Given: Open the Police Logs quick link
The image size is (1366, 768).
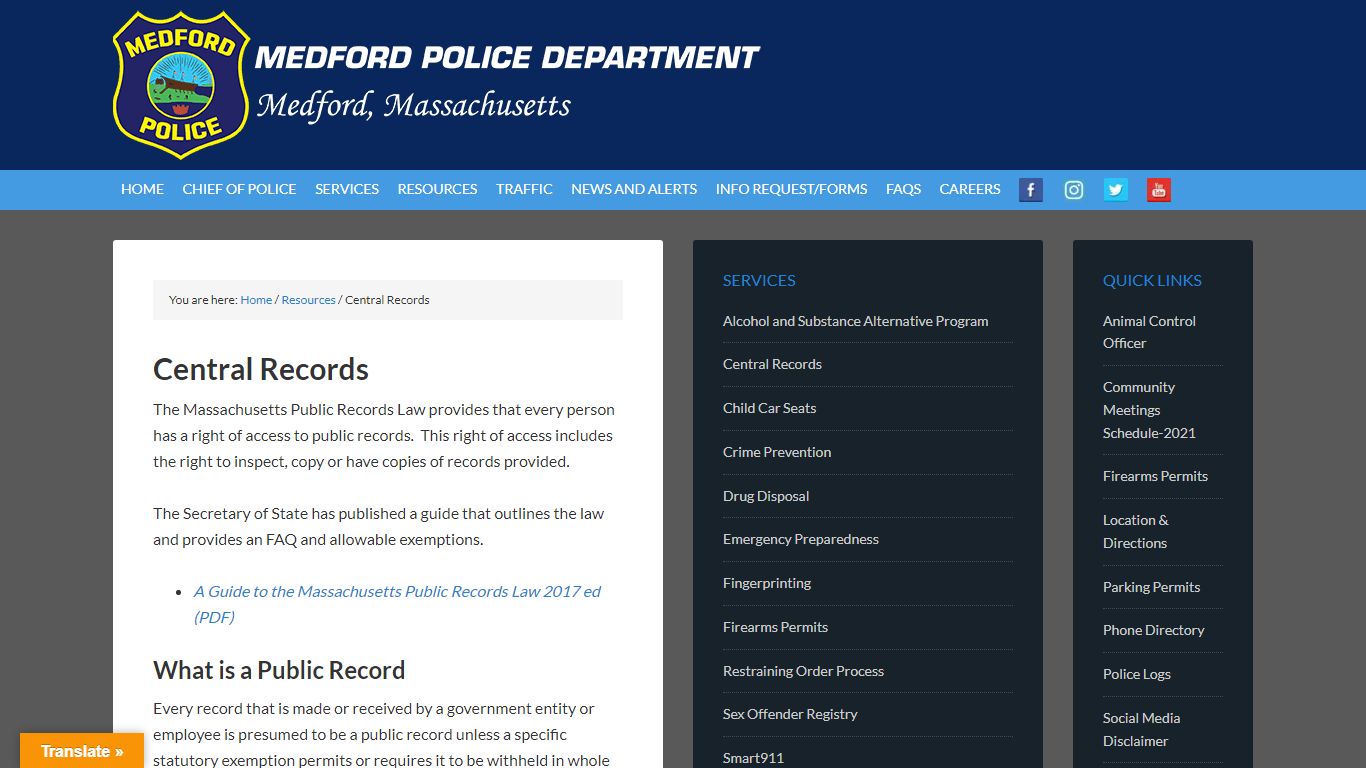Looking at the screenshot, I should (1136, 674).
